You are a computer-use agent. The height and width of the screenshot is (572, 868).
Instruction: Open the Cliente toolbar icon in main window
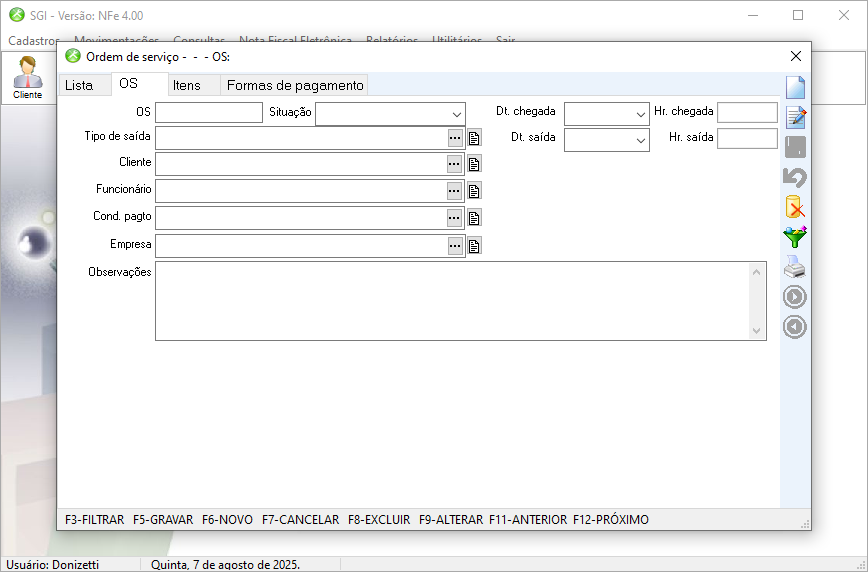point(28,78)
